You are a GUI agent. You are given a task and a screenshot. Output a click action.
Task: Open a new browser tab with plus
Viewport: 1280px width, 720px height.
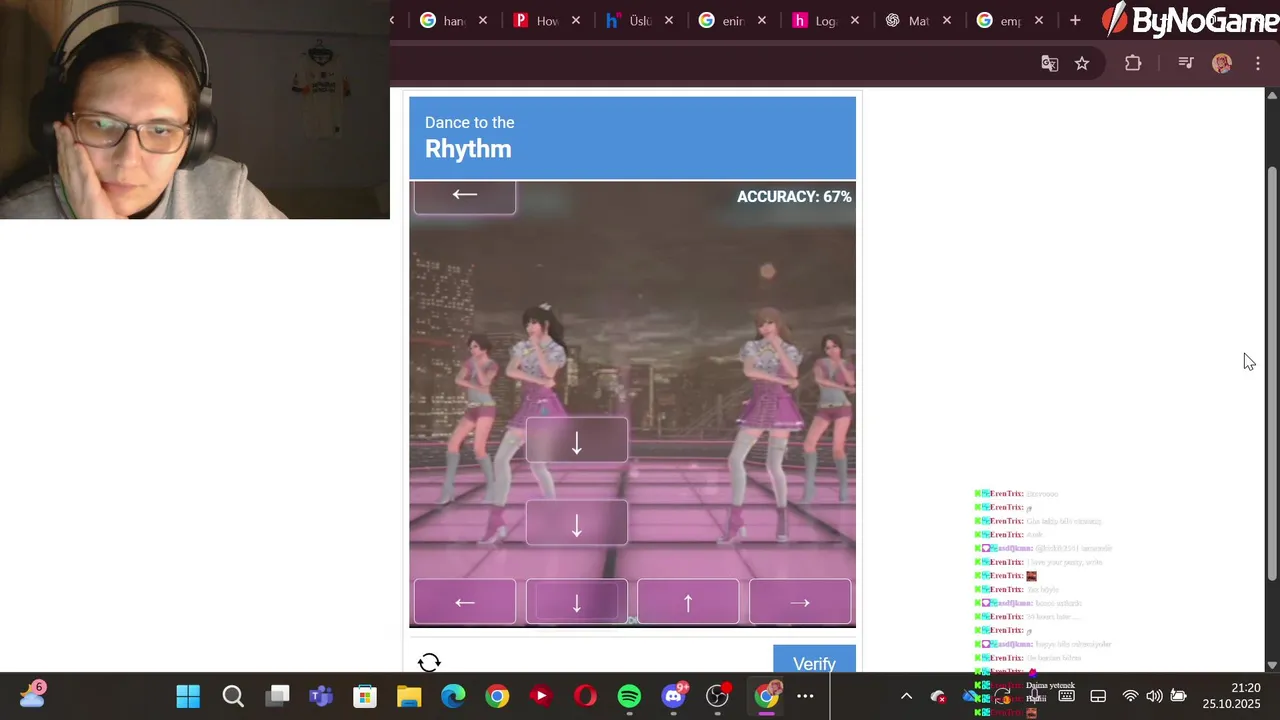coord(1075,20)
